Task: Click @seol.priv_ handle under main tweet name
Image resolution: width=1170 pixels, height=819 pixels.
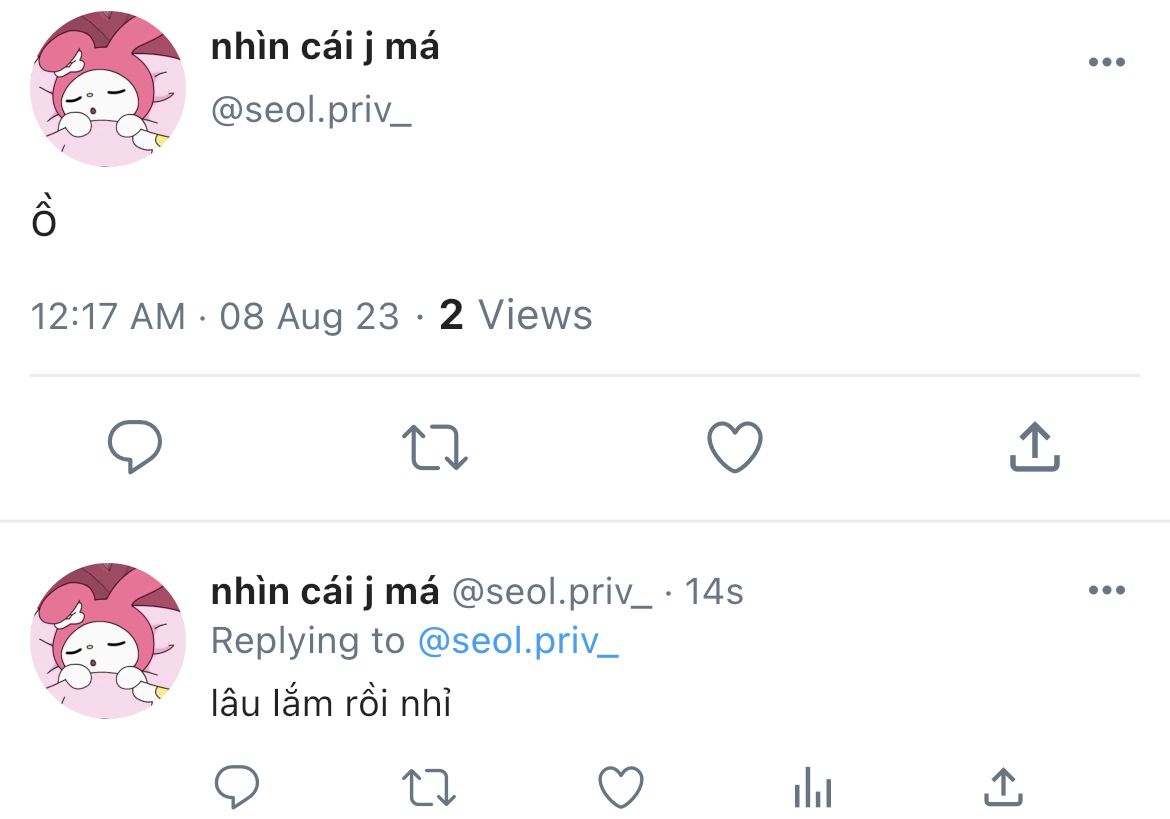Action: (x=311, y=111)
